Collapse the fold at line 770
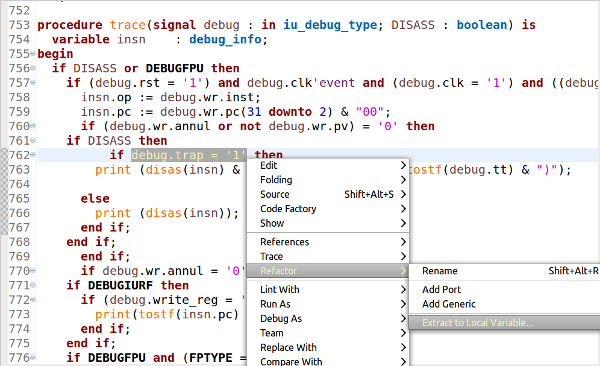Viewport: 600px width, 366px height. 33,271
